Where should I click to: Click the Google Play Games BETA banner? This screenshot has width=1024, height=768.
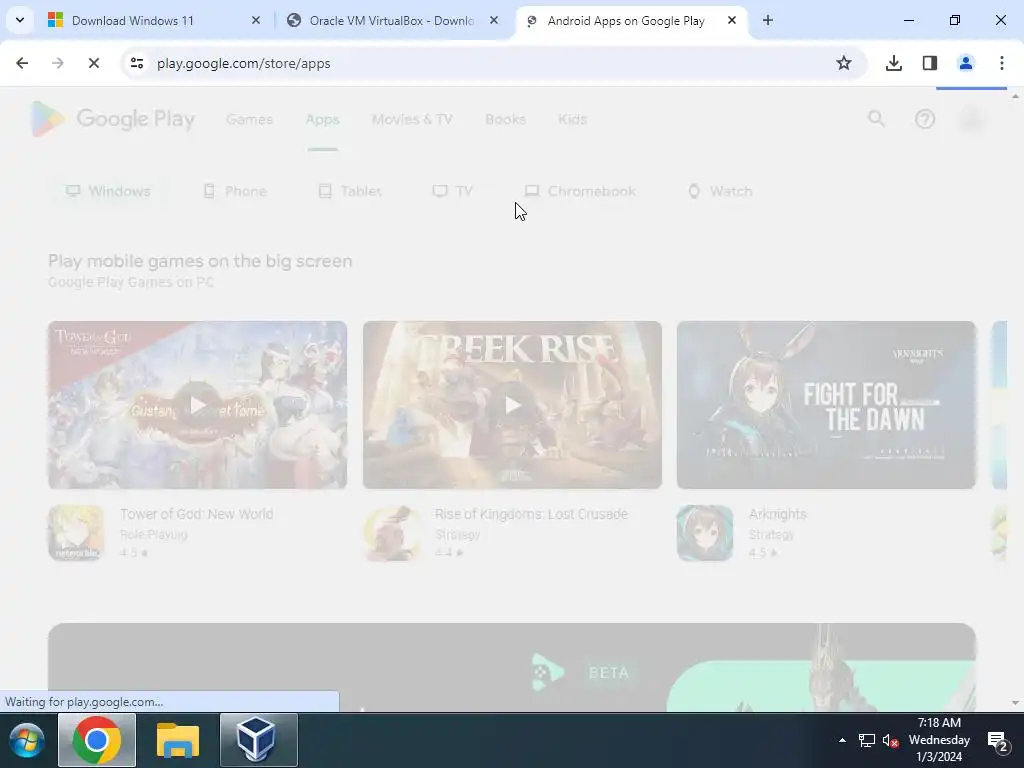point(512,667)
